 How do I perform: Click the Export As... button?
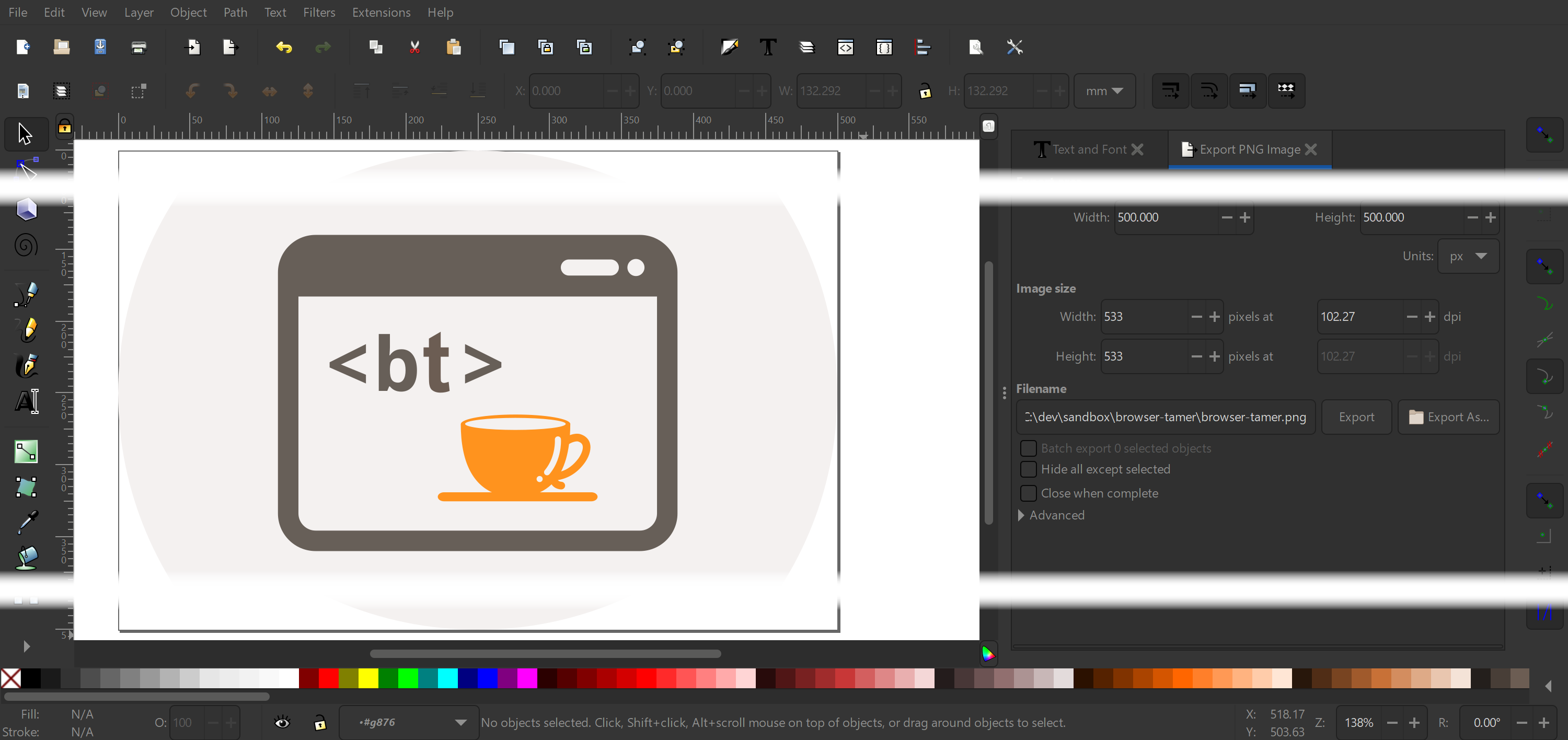point(1449,417)
